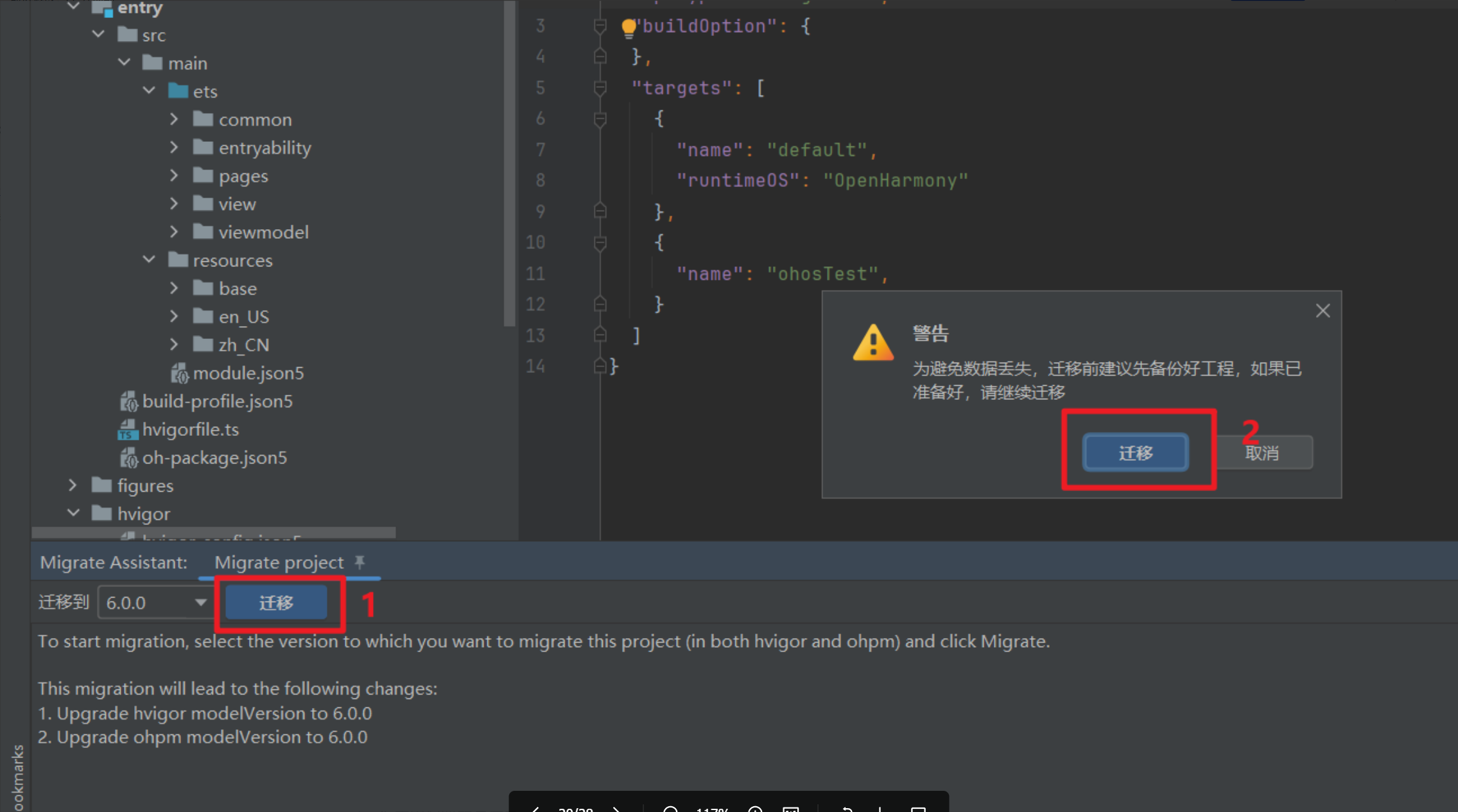This screenshot has height=812, width=1458.
Task: Toggle fold marker on buildOption line
Action: click(600, 26)
